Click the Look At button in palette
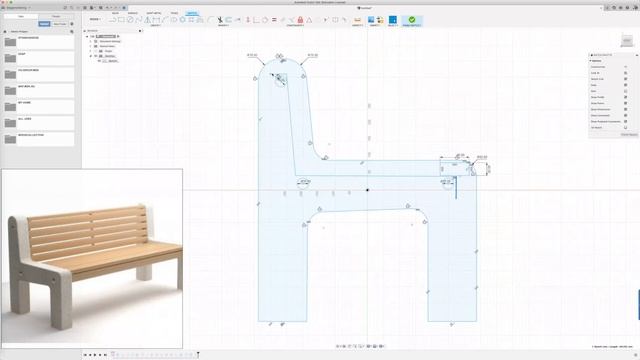Screen dimensions: 640x360 625,73
